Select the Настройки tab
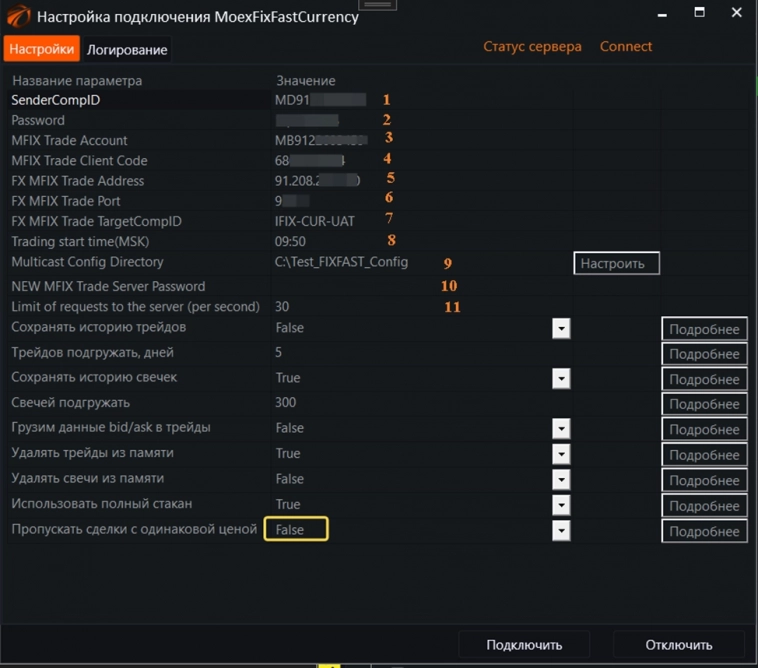 pyautogui.click(x=41, y=49)
